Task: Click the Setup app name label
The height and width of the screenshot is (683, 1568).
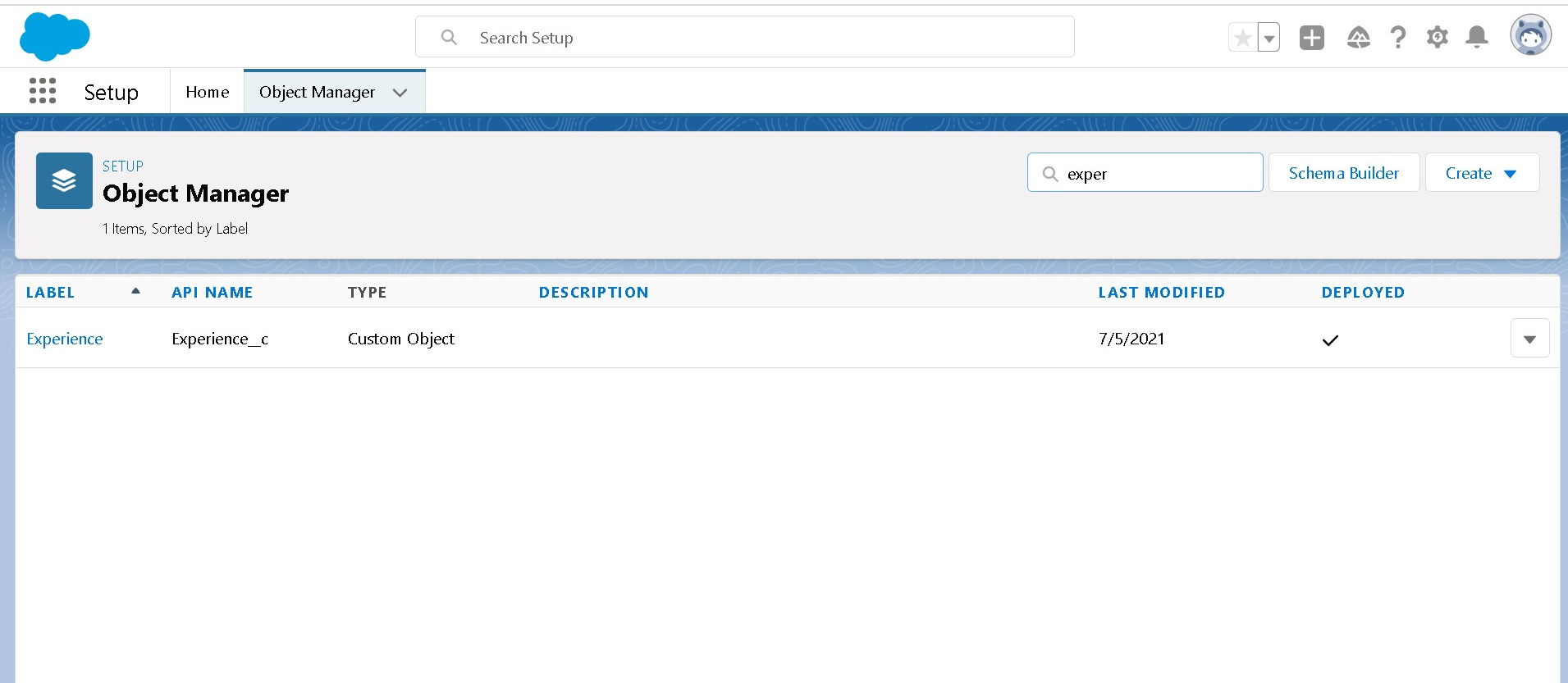Action: tap(111, 93)
